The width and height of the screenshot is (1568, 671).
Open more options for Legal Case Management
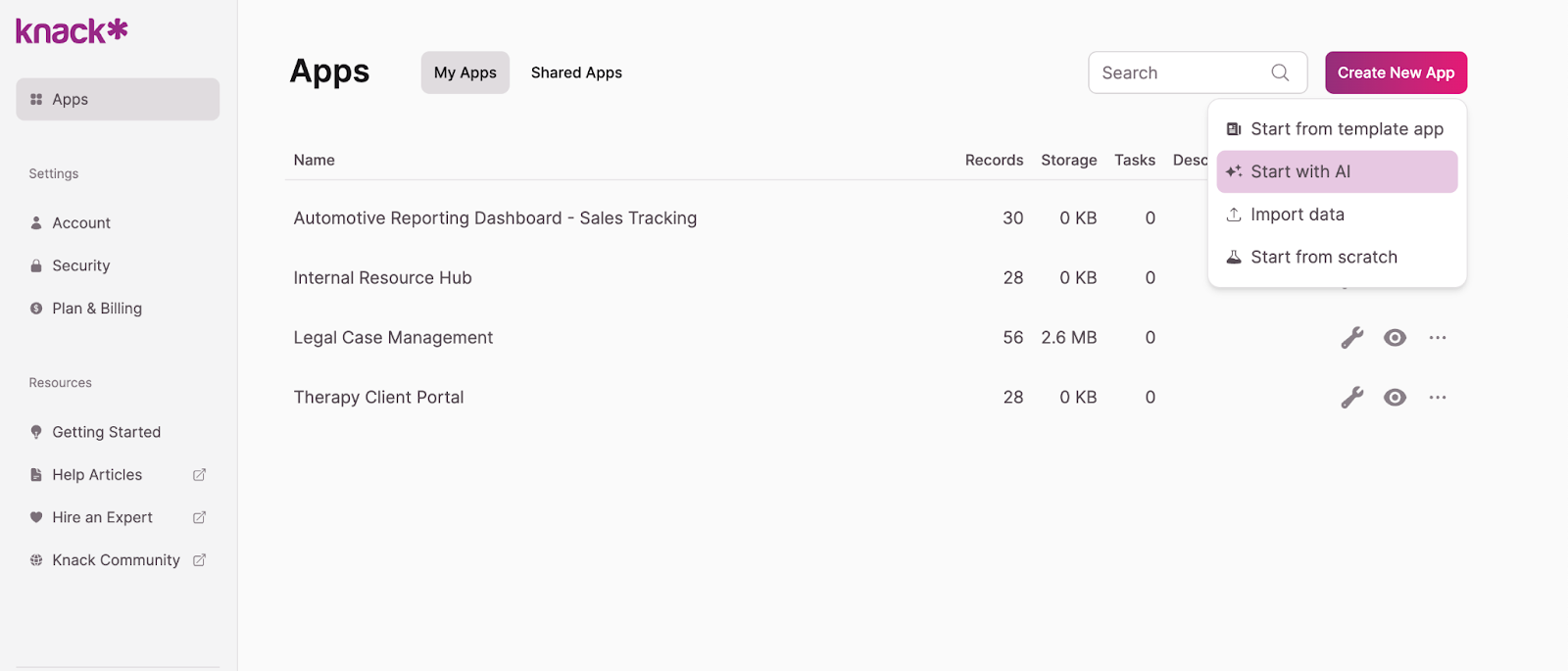point(1438,338)
